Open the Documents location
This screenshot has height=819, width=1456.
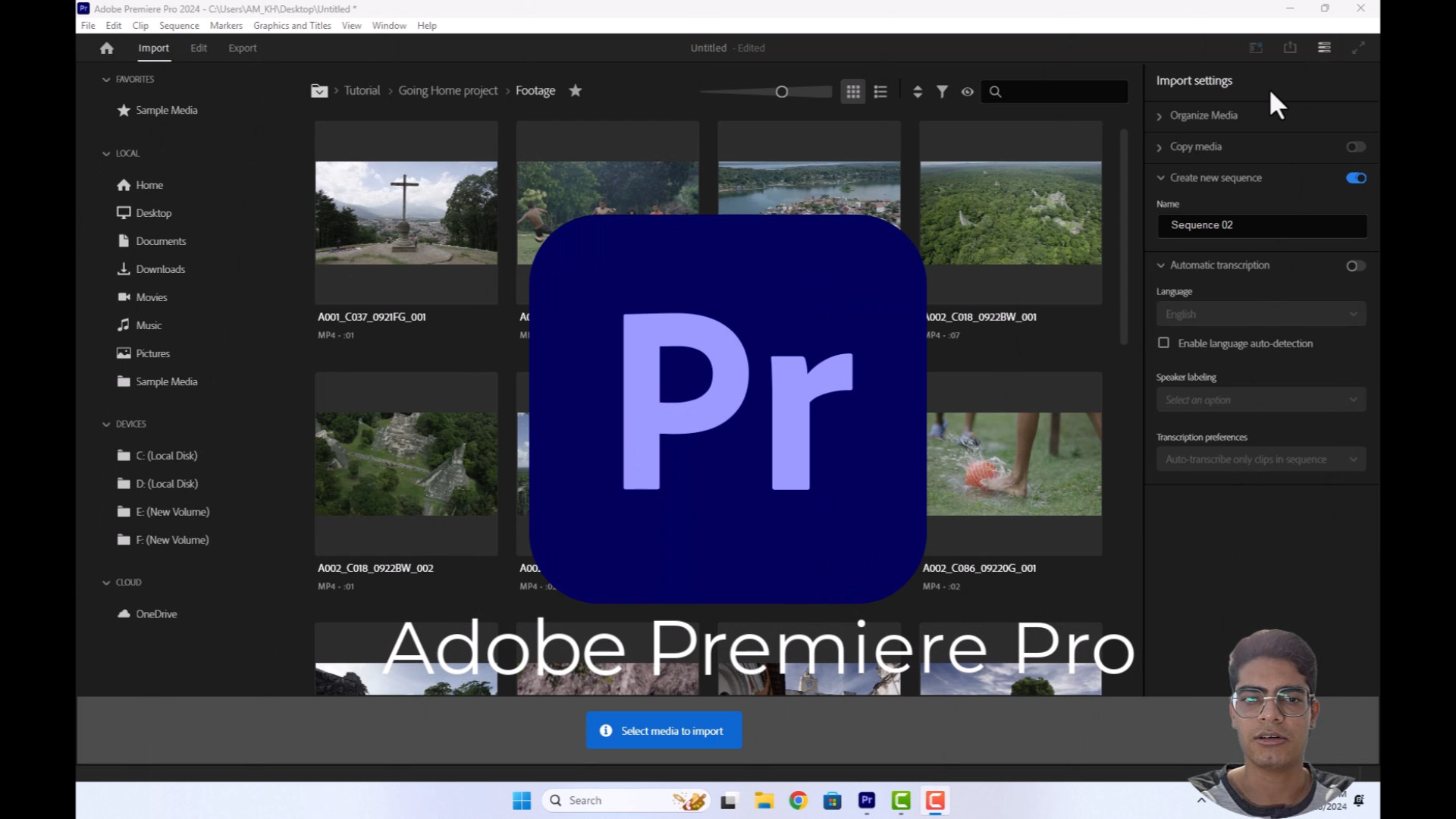[x=152, y=241]
